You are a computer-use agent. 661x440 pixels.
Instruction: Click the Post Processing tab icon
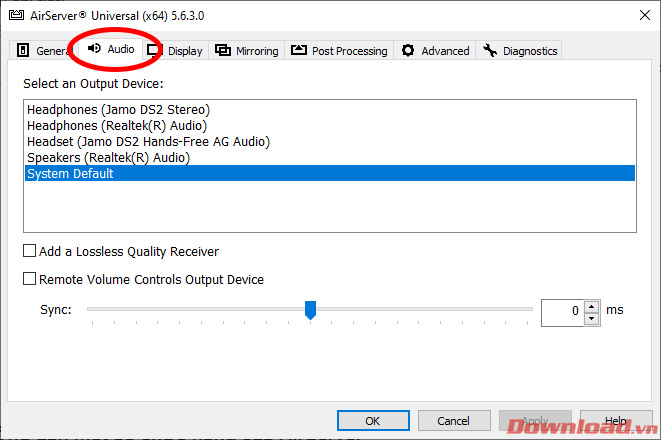tap(299, 51)
